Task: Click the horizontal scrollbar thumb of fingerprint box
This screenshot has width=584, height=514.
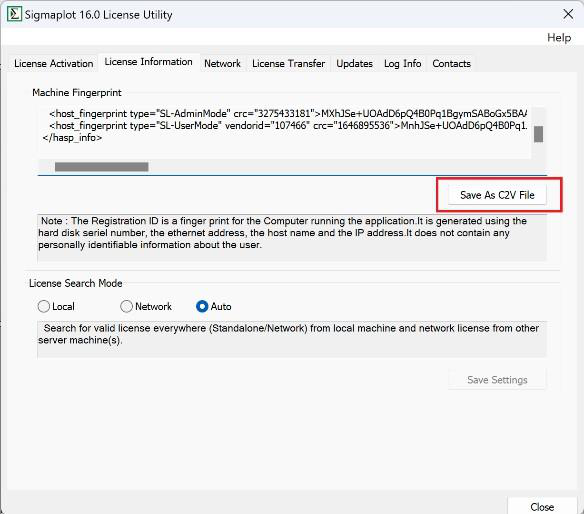Action: click(102, 167)
